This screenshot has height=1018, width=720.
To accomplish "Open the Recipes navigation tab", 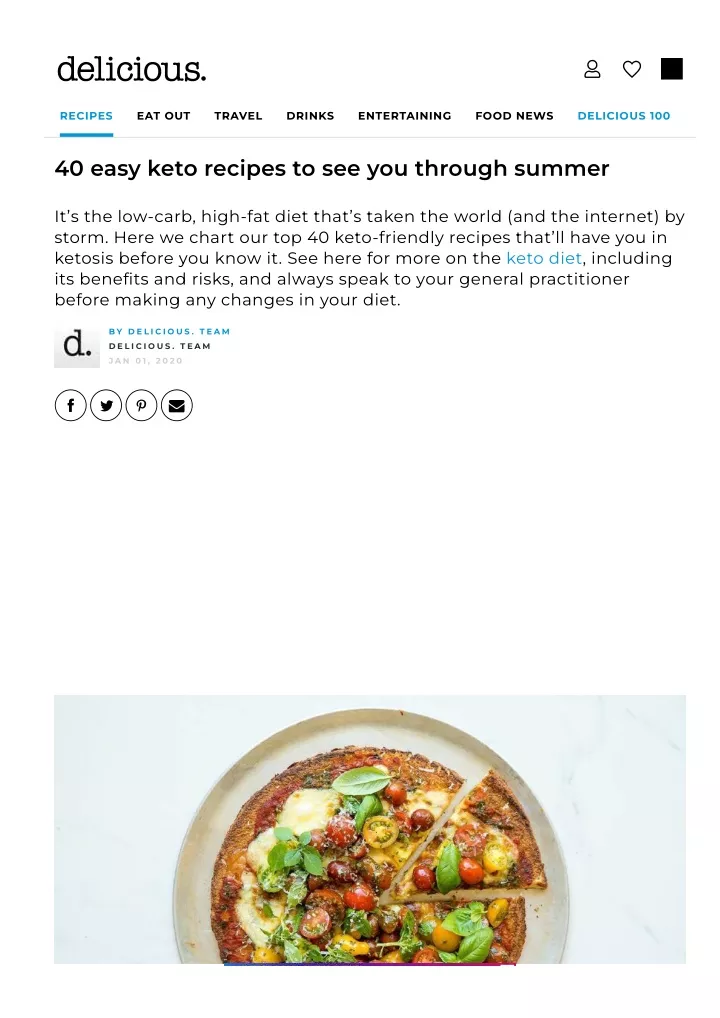I will click(86, 116).
